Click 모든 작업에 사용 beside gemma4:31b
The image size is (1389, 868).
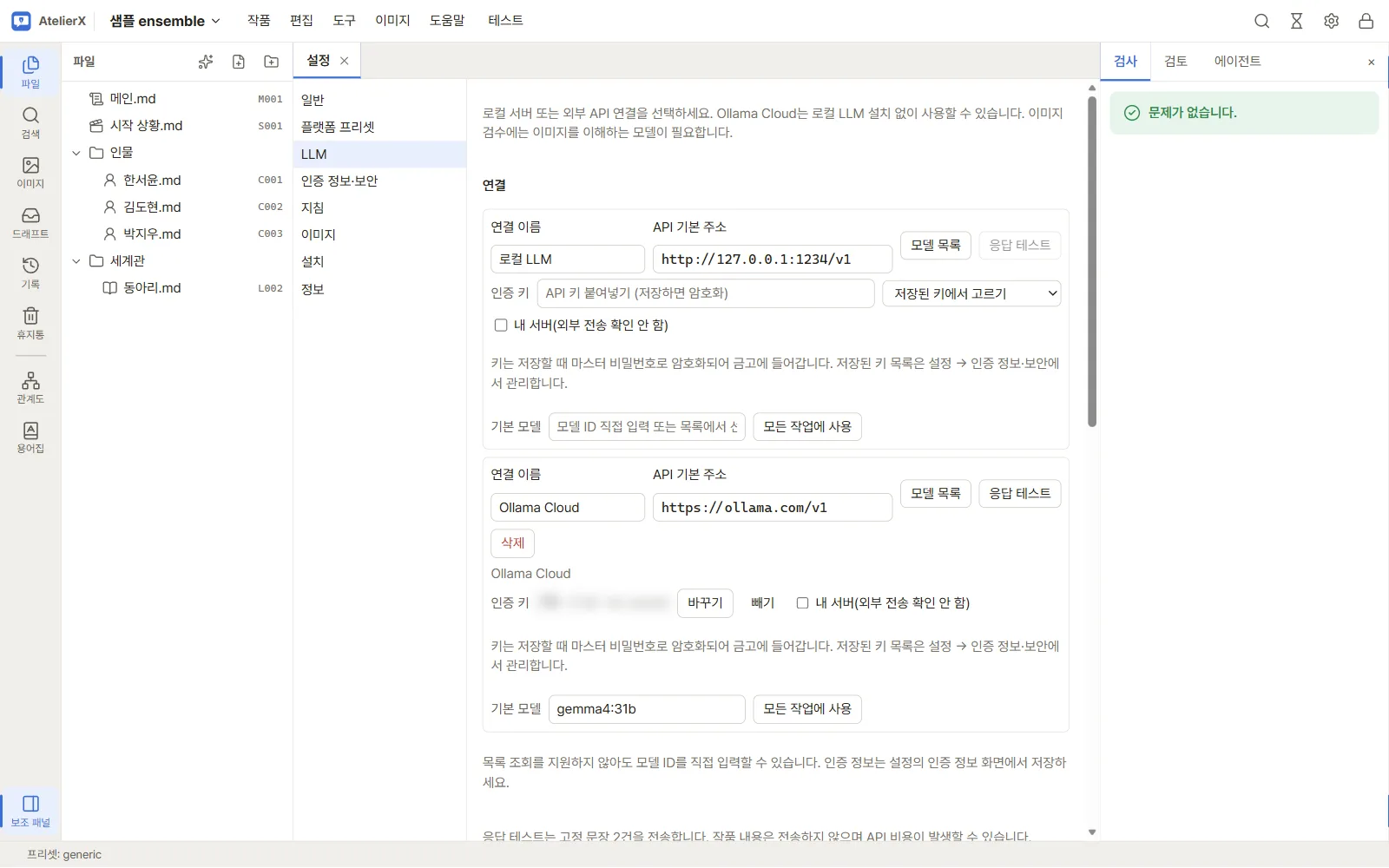click(807, 709)
